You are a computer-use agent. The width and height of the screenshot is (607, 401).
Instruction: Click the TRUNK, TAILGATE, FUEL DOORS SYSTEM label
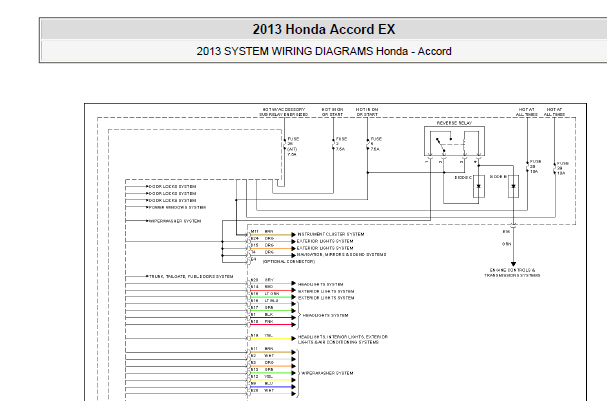191,276
